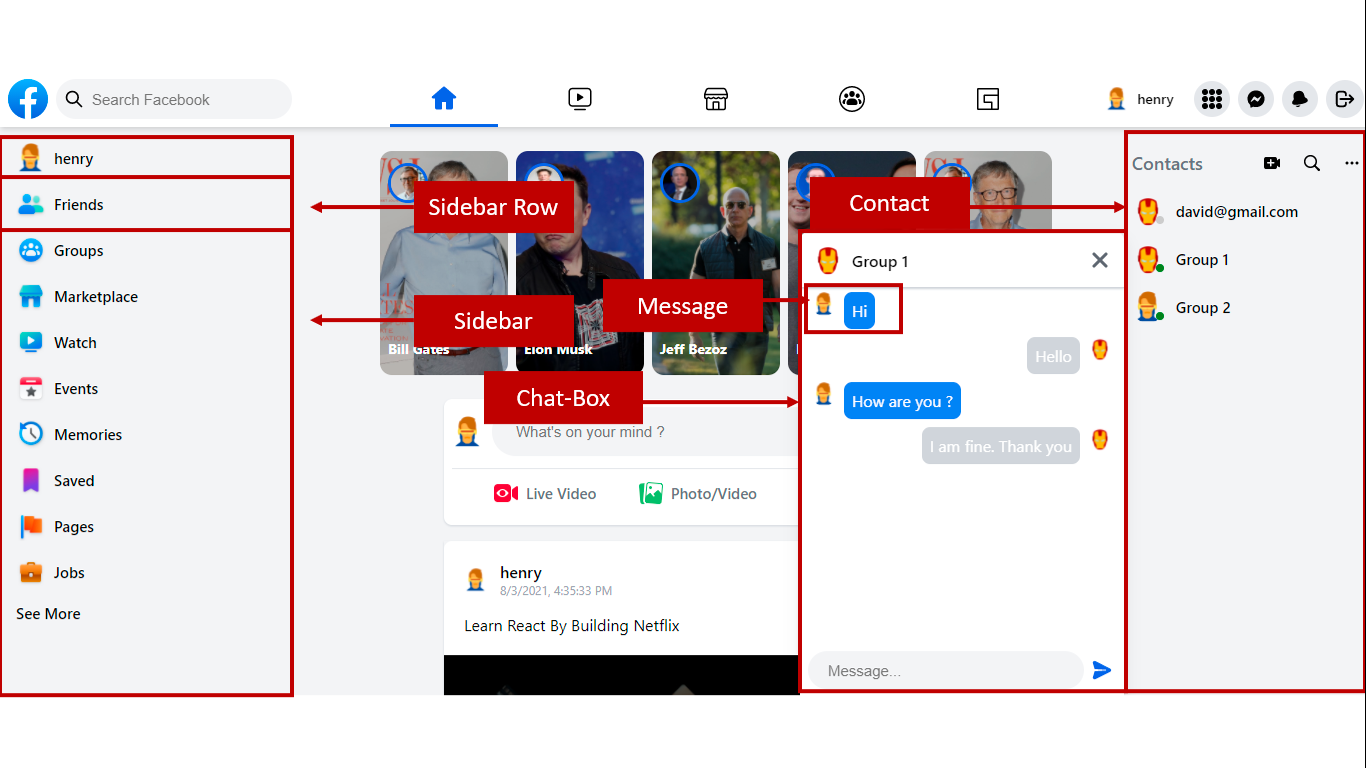Click the What's on your mind field

pos(644,432)
